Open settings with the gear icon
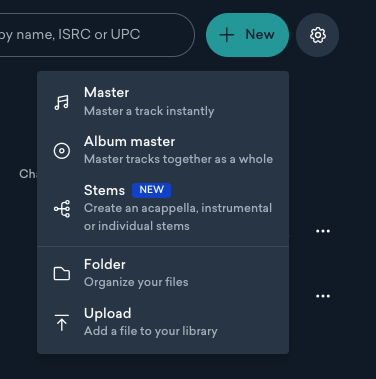 [x=318, y=35]
